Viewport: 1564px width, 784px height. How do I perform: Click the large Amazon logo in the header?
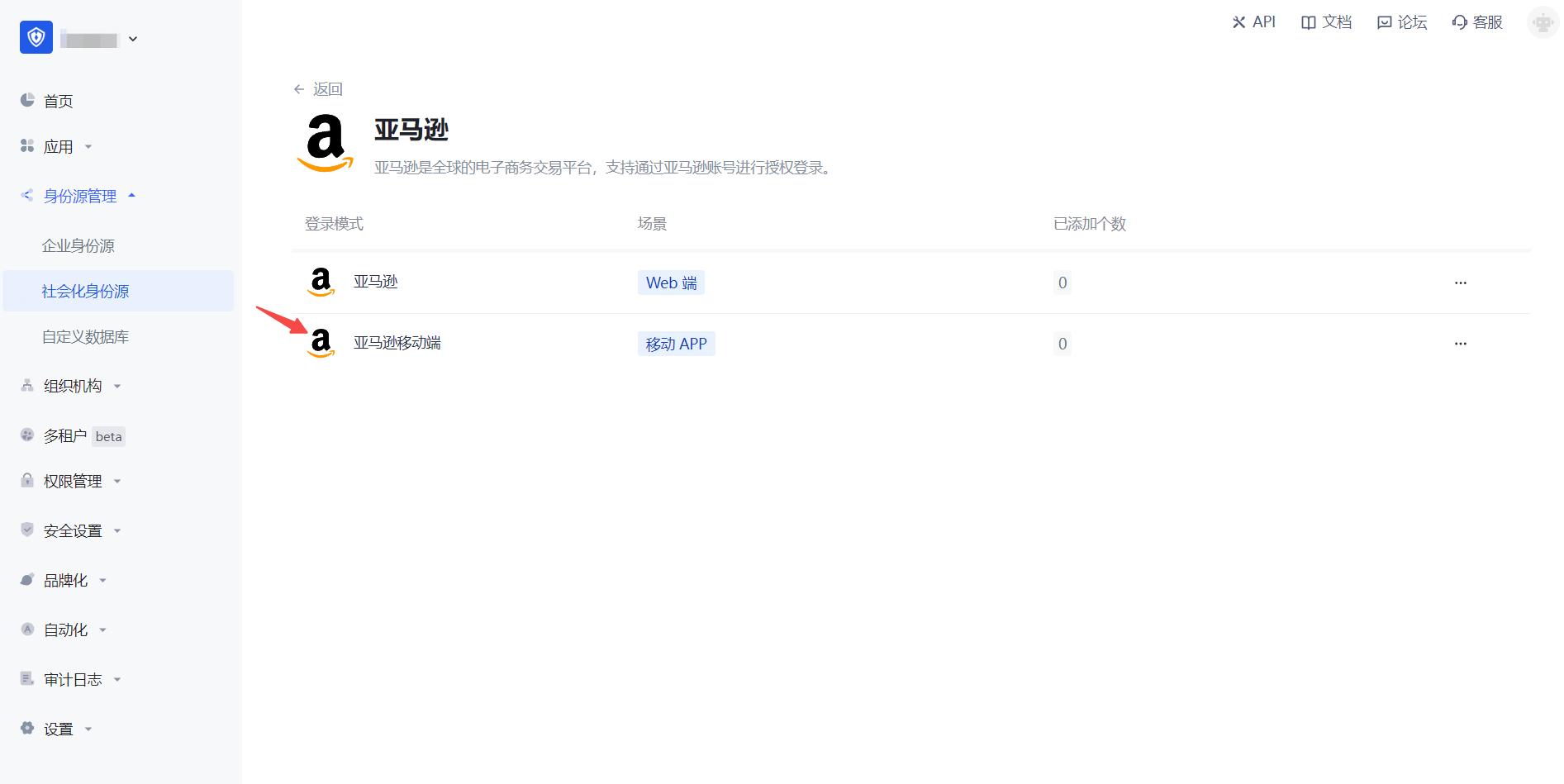326,143
